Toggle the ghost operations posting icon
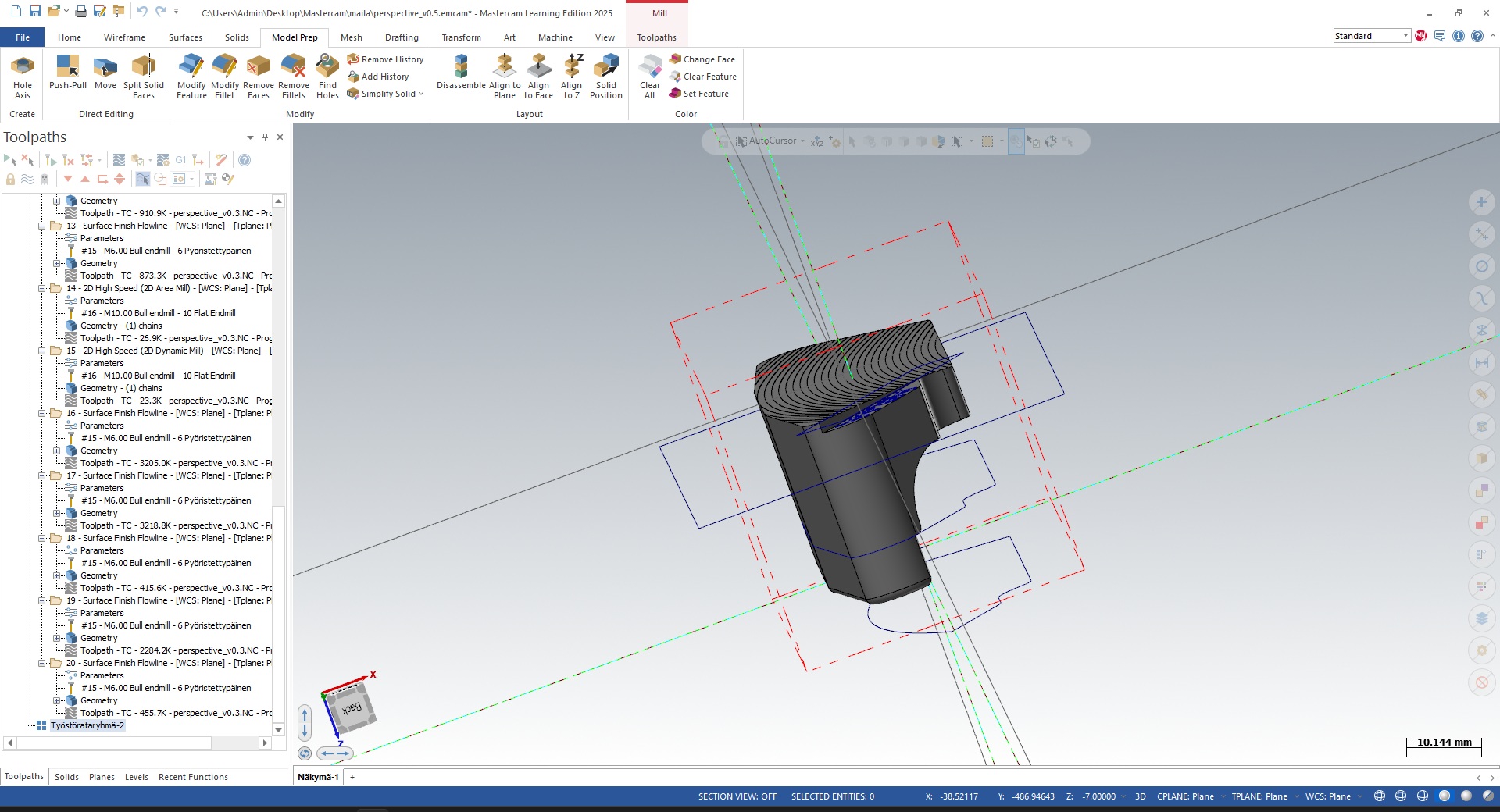Image resolution: width=1500 pixels, height=812 pixels. pyautogui.click(x=45, y=179)
